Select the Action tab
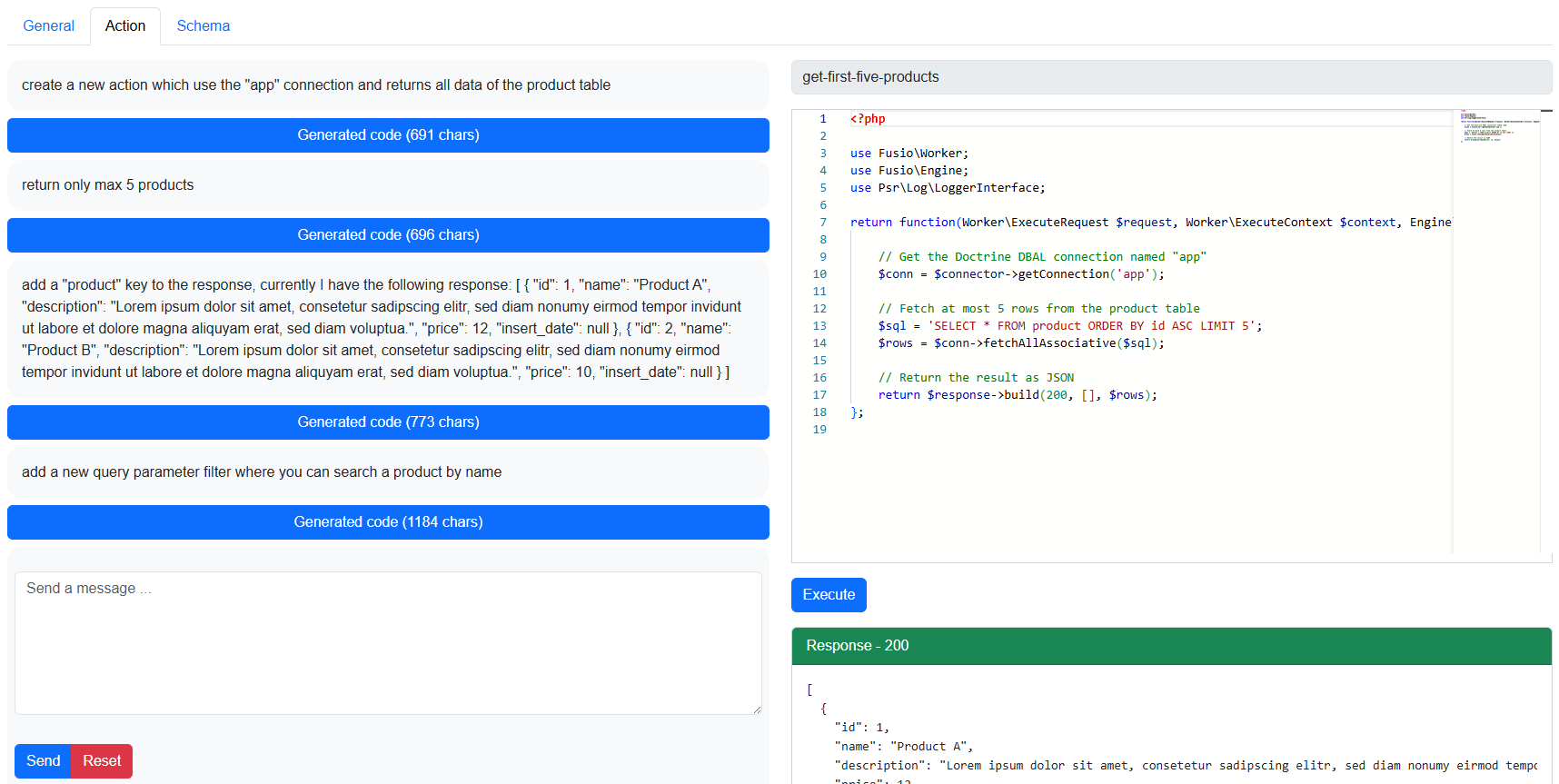 pos(125,26)
